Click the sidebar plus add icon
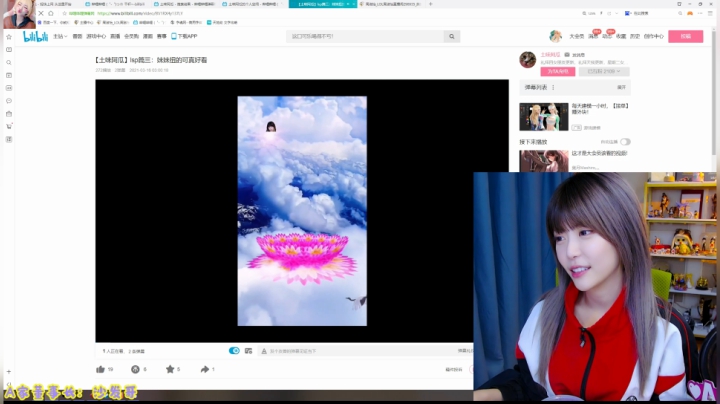This screenshot has width=720, height=404. click(x=9, y=372)
